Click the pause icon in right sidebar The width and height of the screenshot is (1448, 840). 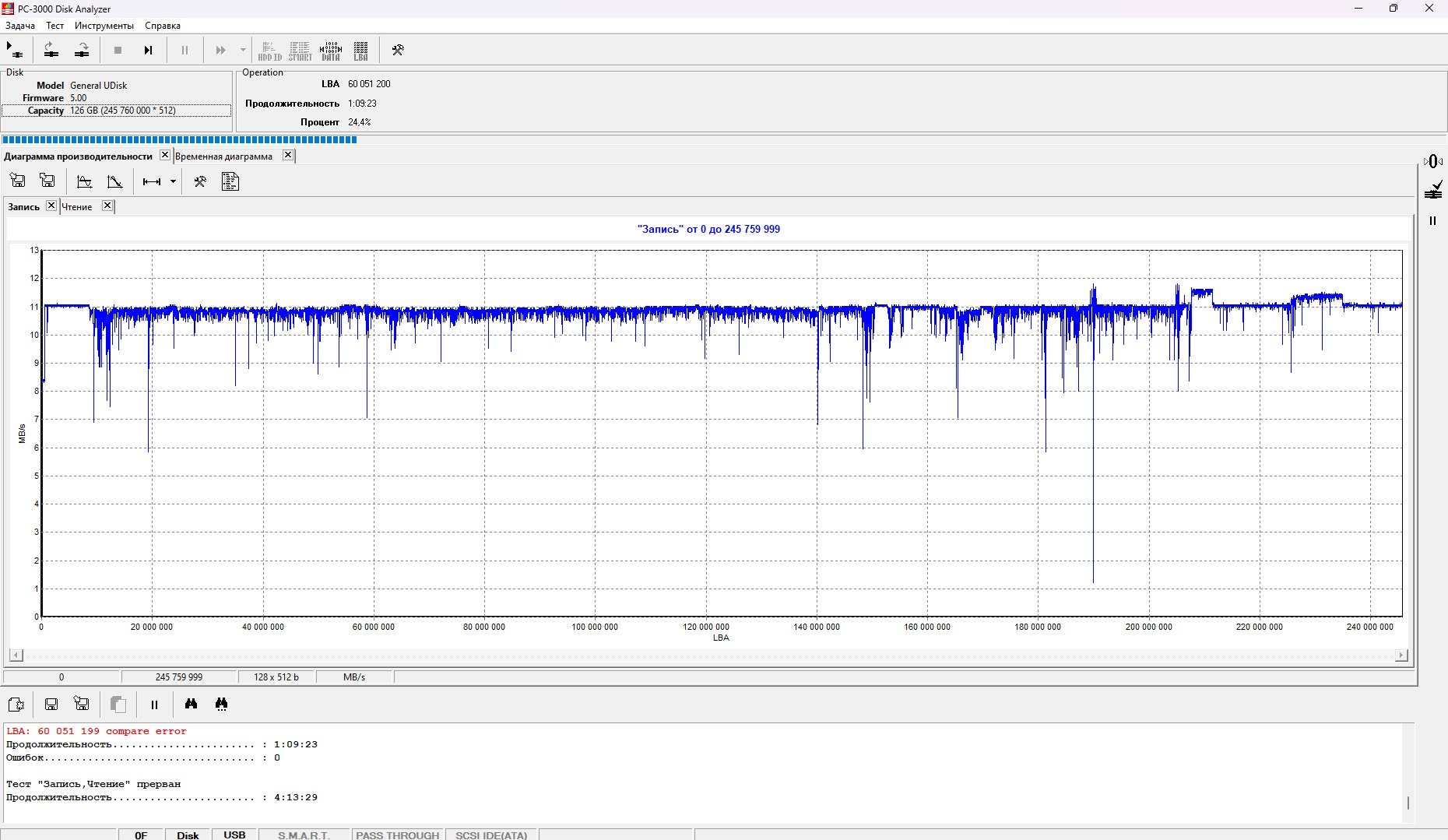1432,221
